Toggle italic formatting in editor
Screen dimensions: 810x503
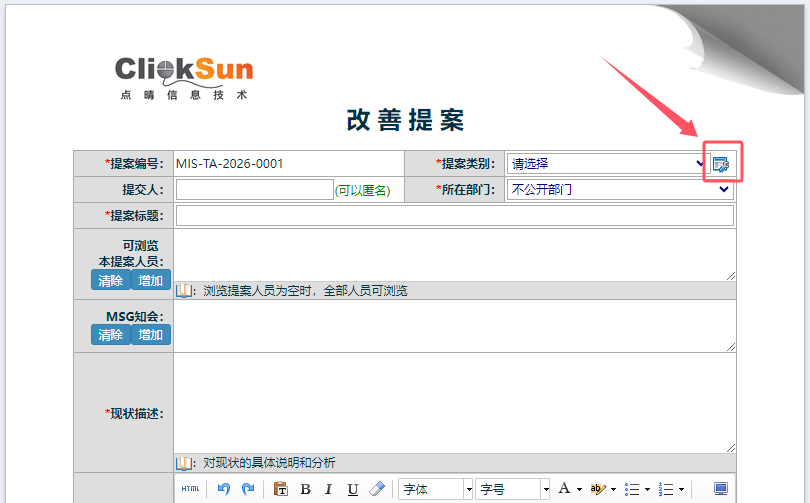point(328,489)
